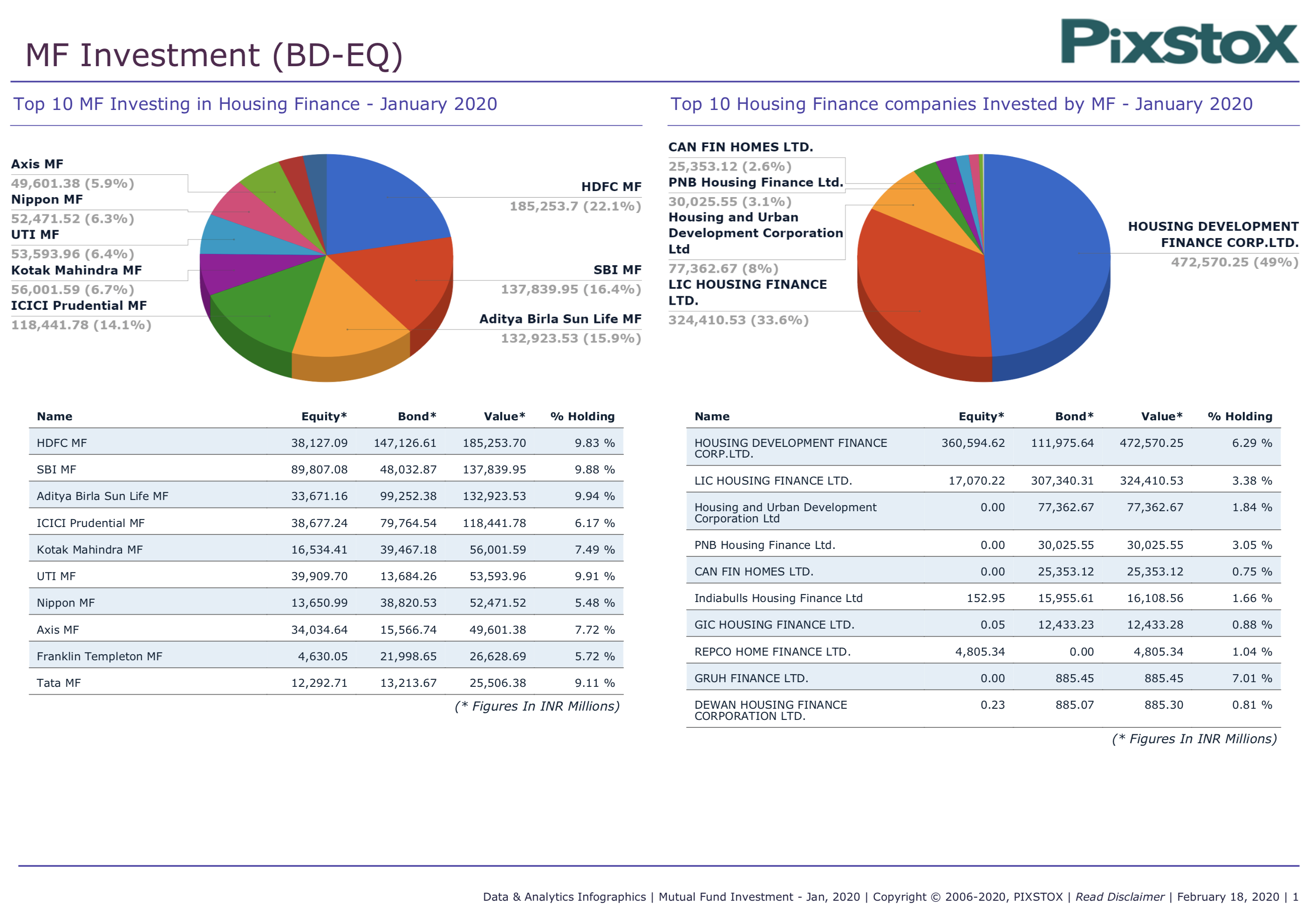This screenshot has height=924, width=1310.
Task: Click the 'Equity*' header in left table
Action: point(324,416)
